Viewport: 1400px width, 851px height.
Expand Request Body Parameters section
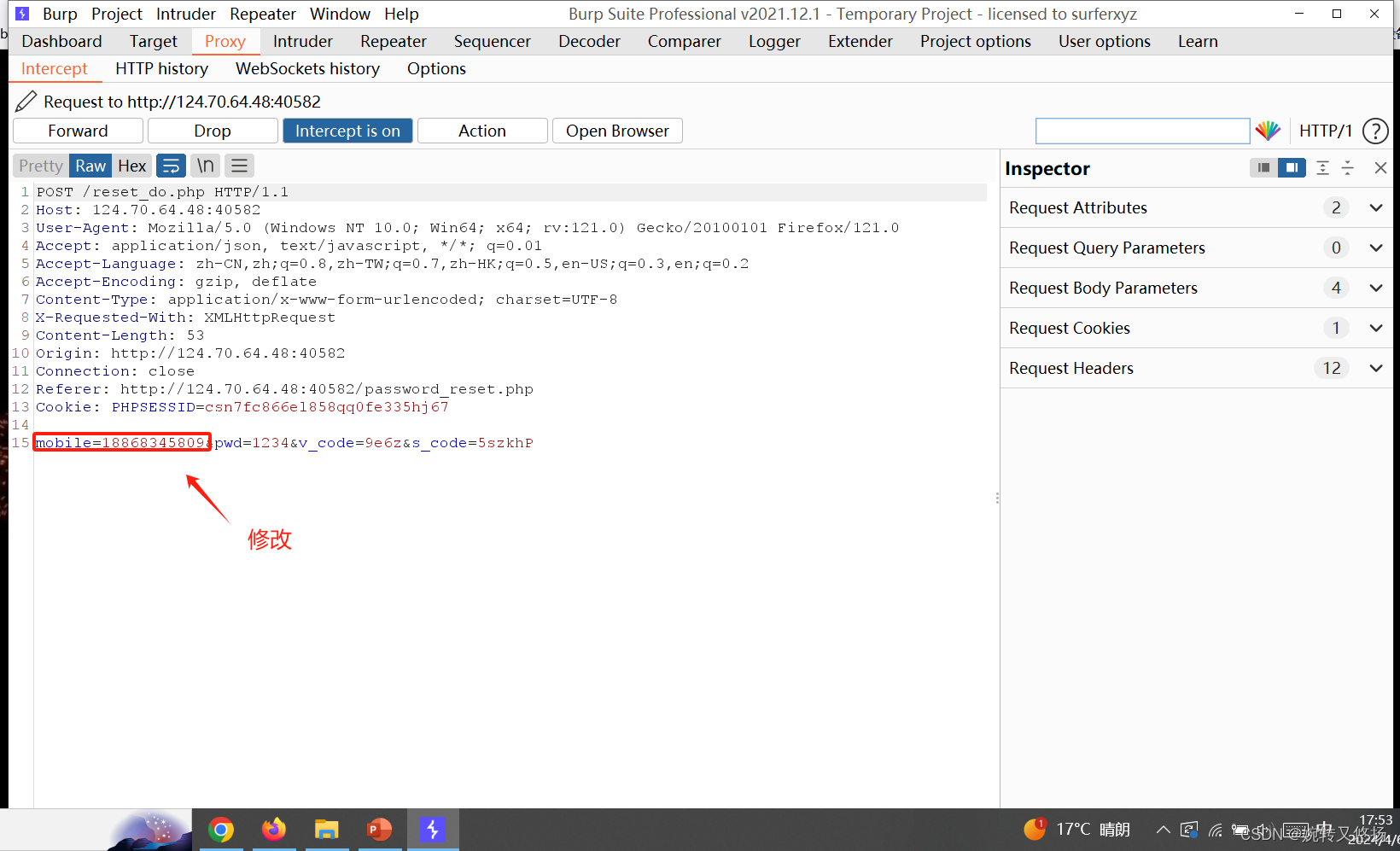click(x=1196, y=288)
